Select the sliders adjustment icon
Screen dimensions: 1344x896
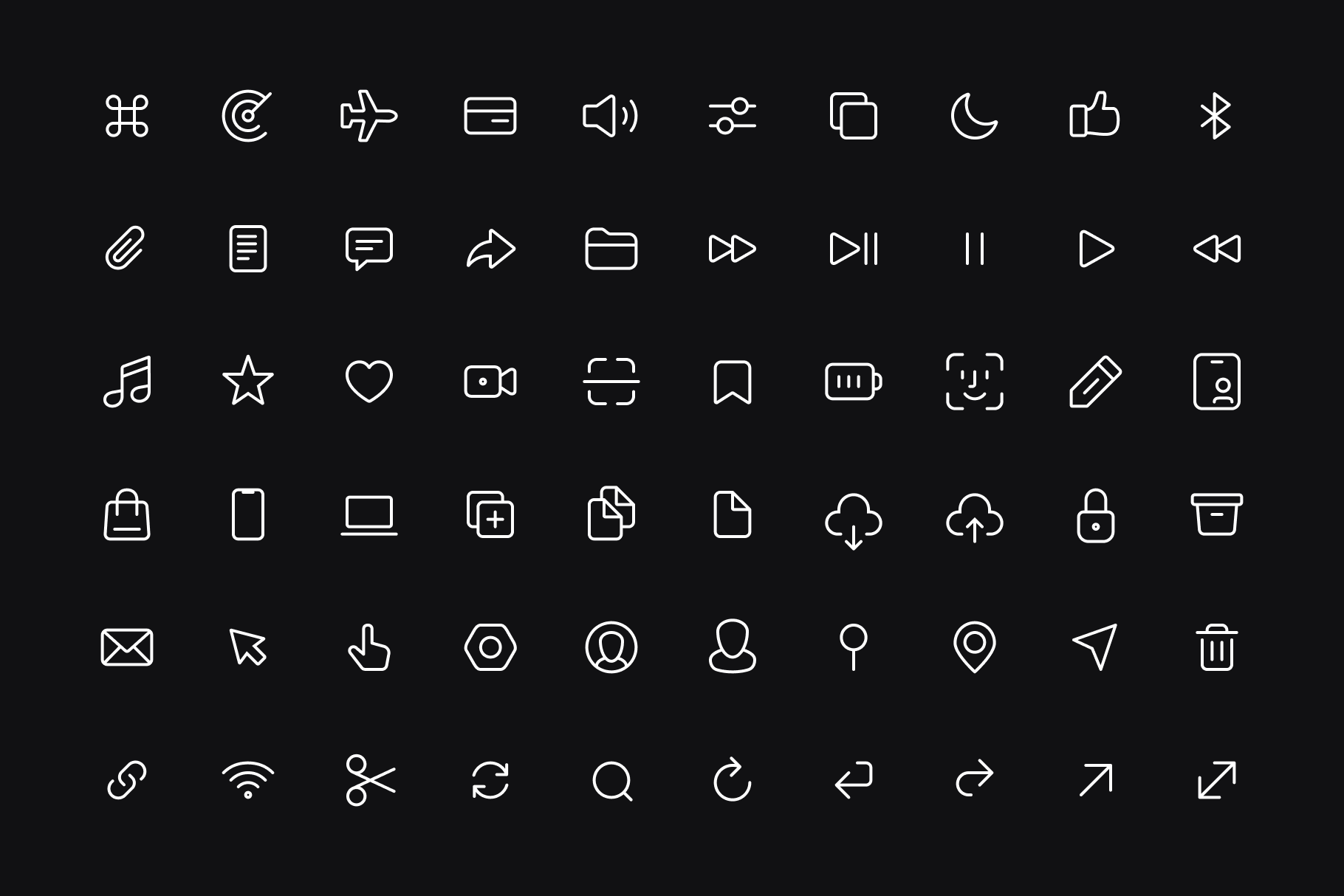tap(732, 116)
